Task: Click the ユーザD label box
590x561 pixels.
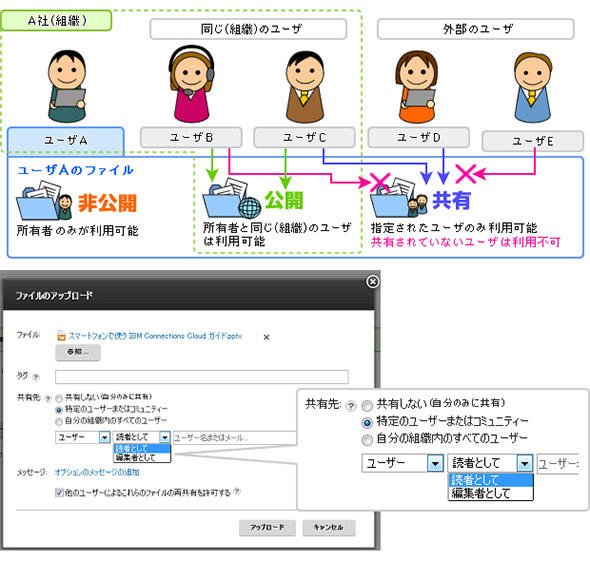Action: click(419, 137)
